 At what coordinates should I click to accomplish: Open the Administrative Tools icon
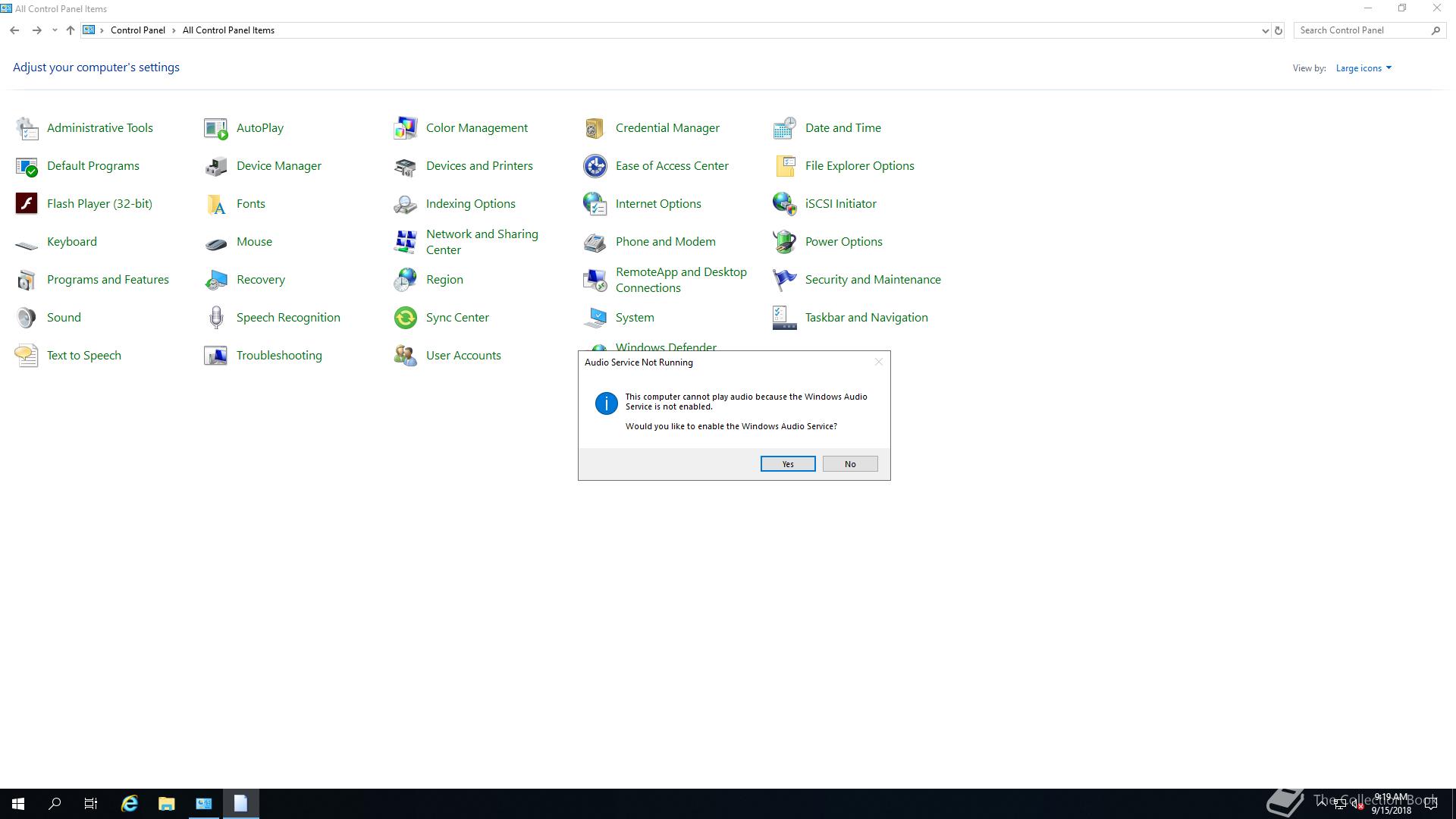point(27,128)
